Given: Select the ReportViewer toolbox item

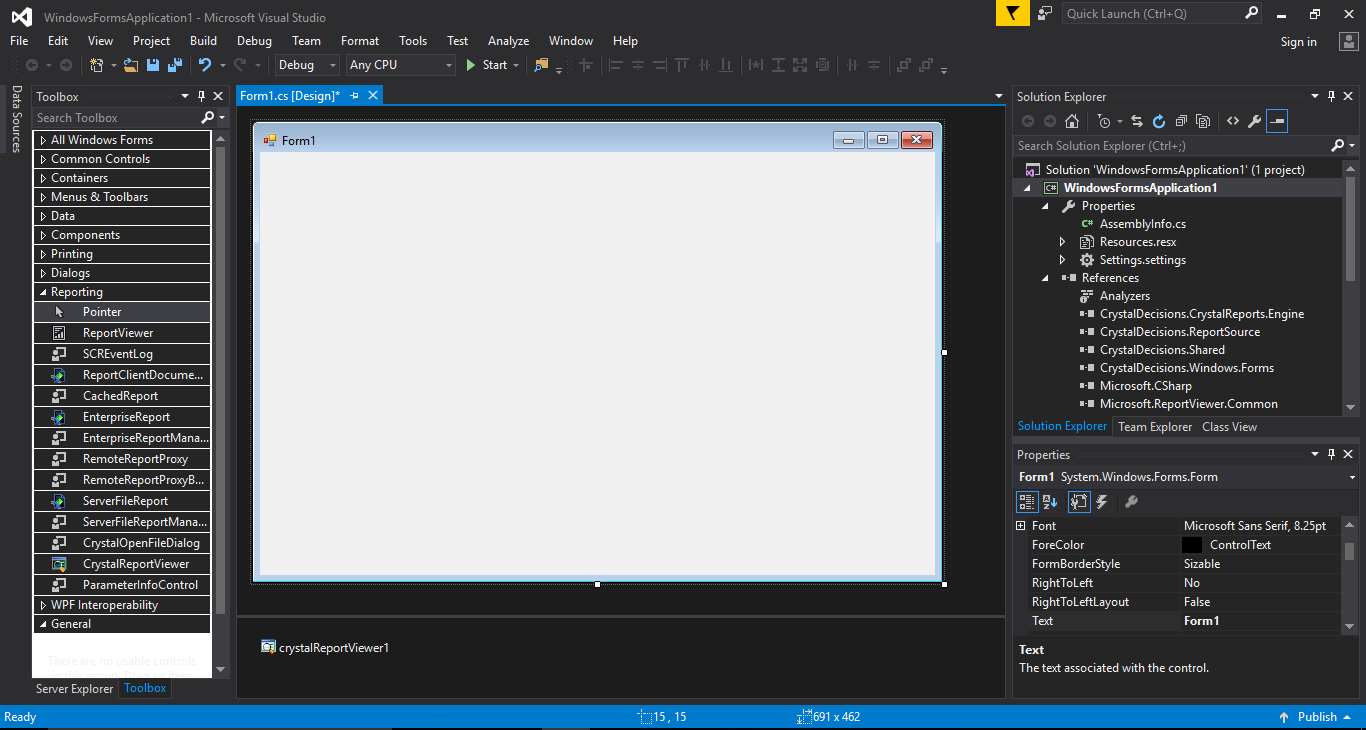Looking at the screenshot, I should pyautogui.click(x=122, y=333).
